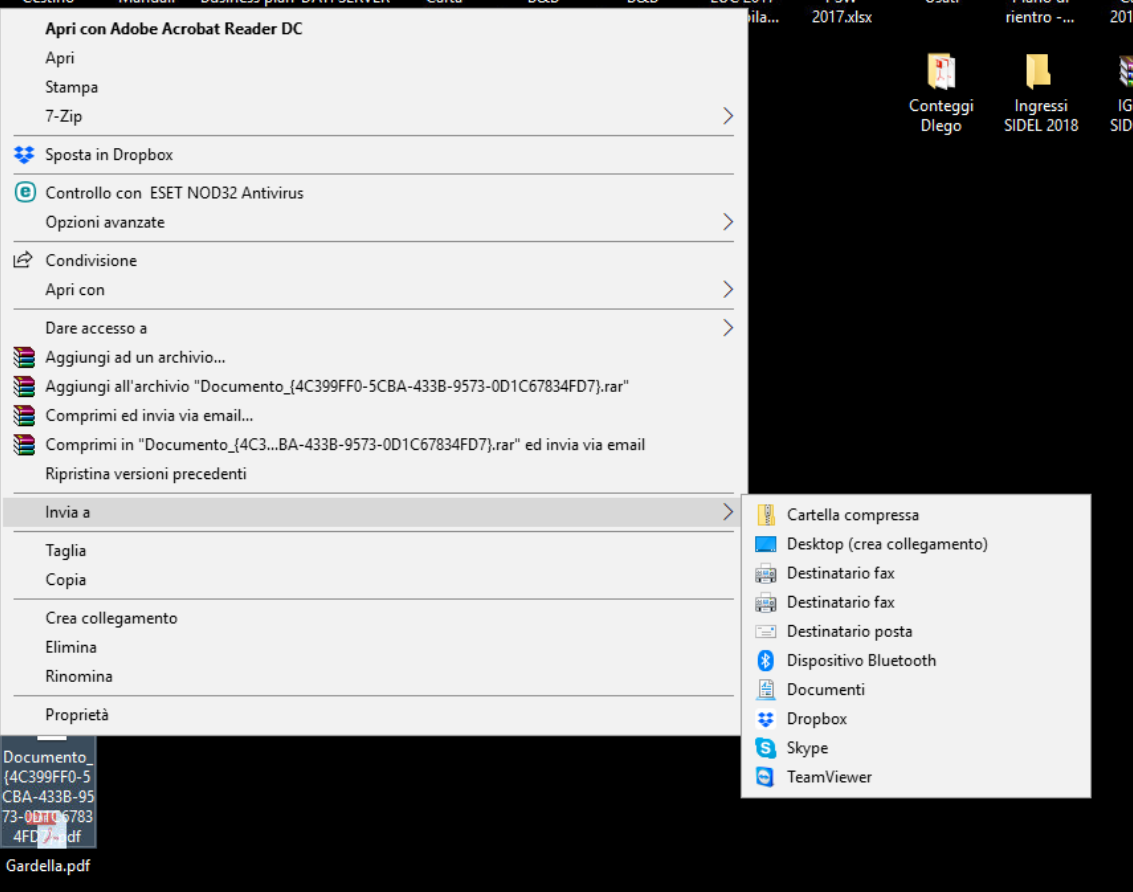Choose Stampa from the context menu
The height and width of the screenshot is (892, 1133).
point(374,87)
